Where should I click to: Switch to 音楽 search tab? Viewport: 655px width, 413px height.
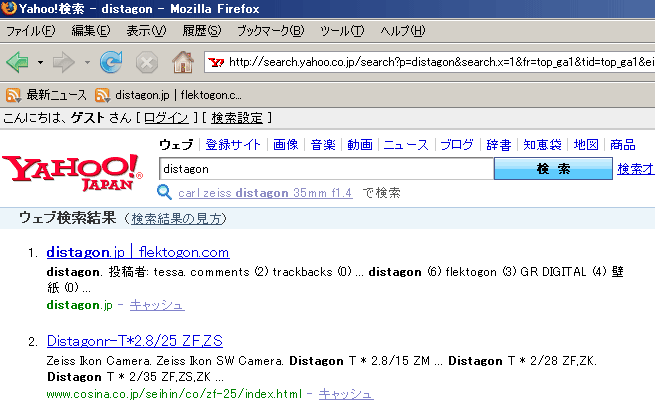(323, 144)
